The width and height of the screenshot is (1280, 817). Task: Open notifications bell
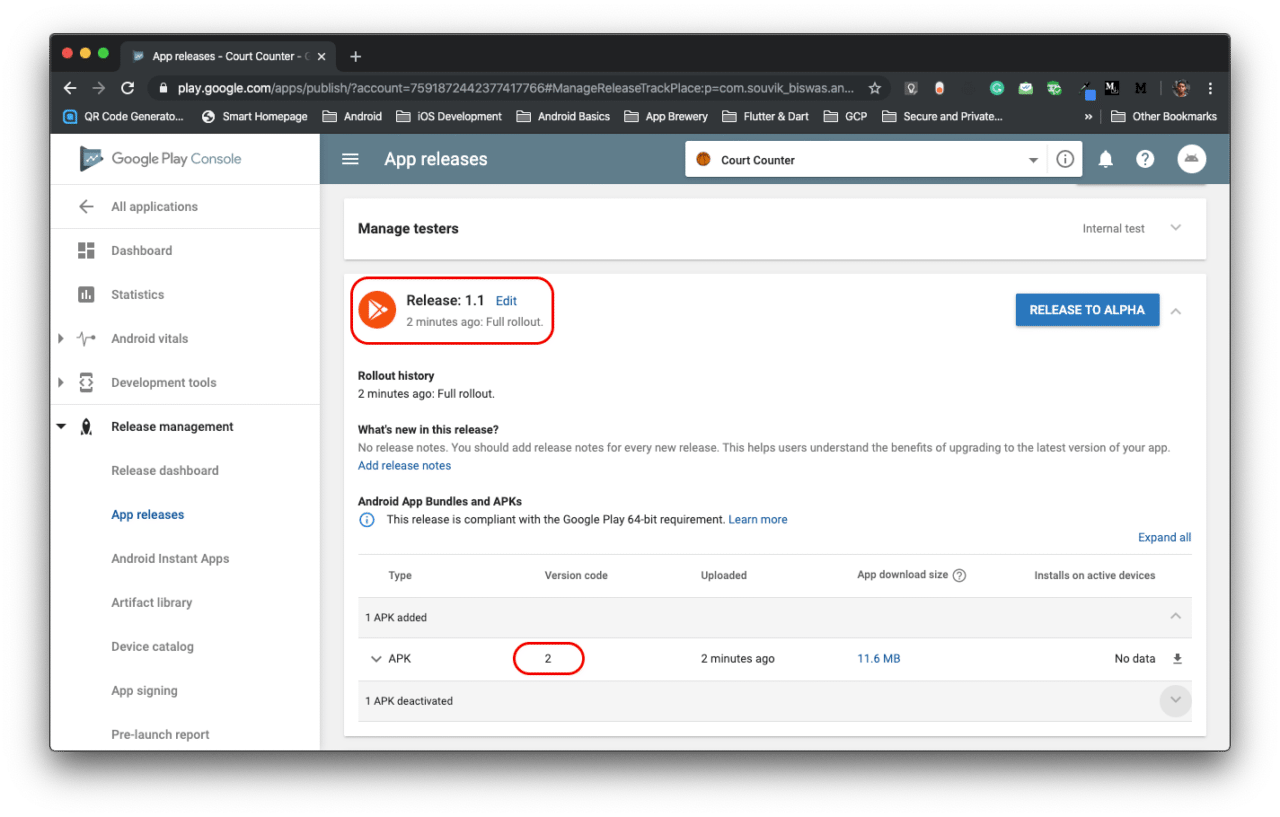pyautogui.click(x=1105, y=159)
